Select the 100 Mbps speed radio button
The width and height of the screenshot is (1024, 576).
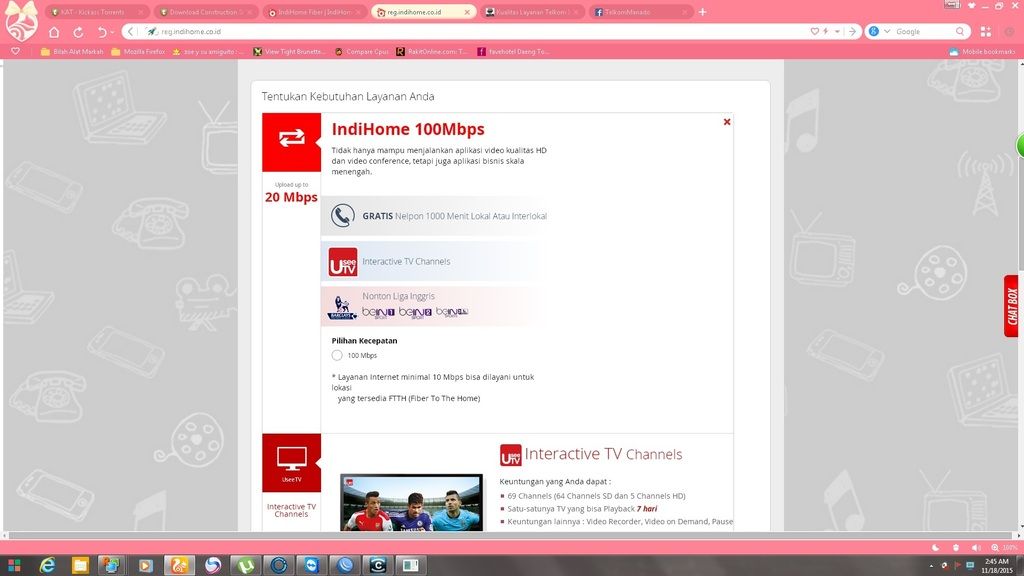(x=337, y=355)
